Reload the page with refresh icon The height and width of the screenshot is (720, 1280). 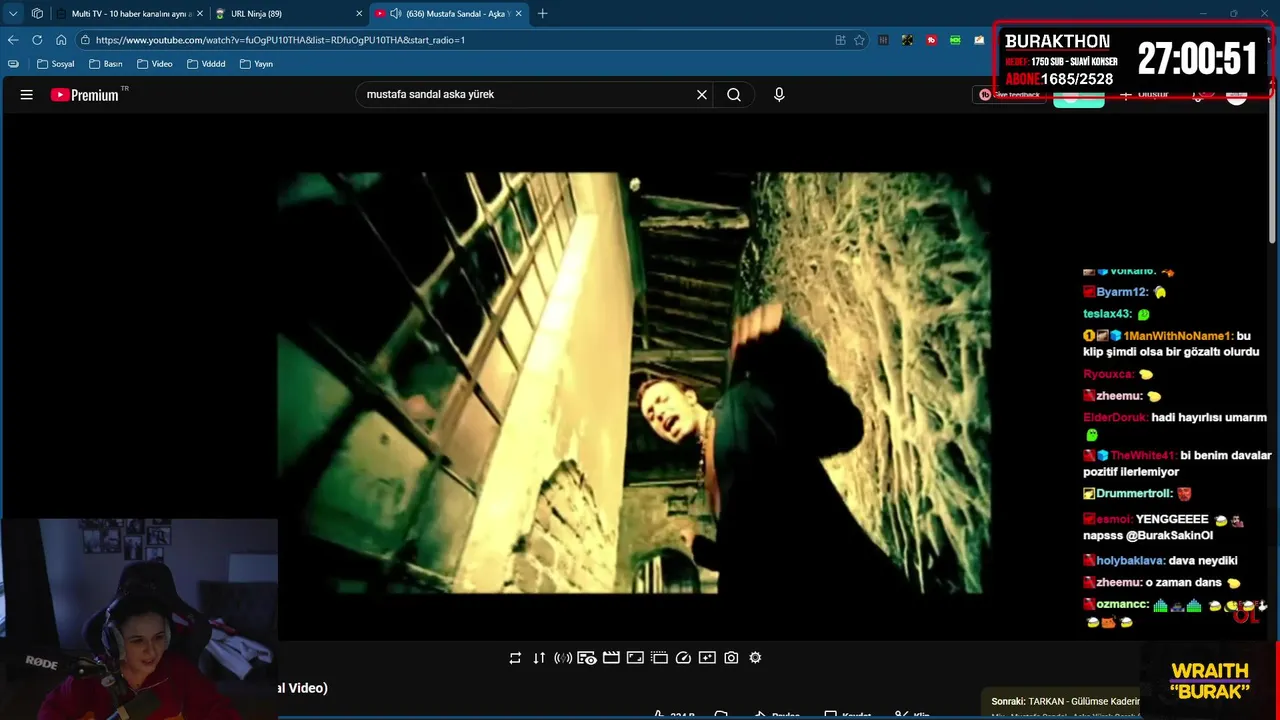[37, 40]
